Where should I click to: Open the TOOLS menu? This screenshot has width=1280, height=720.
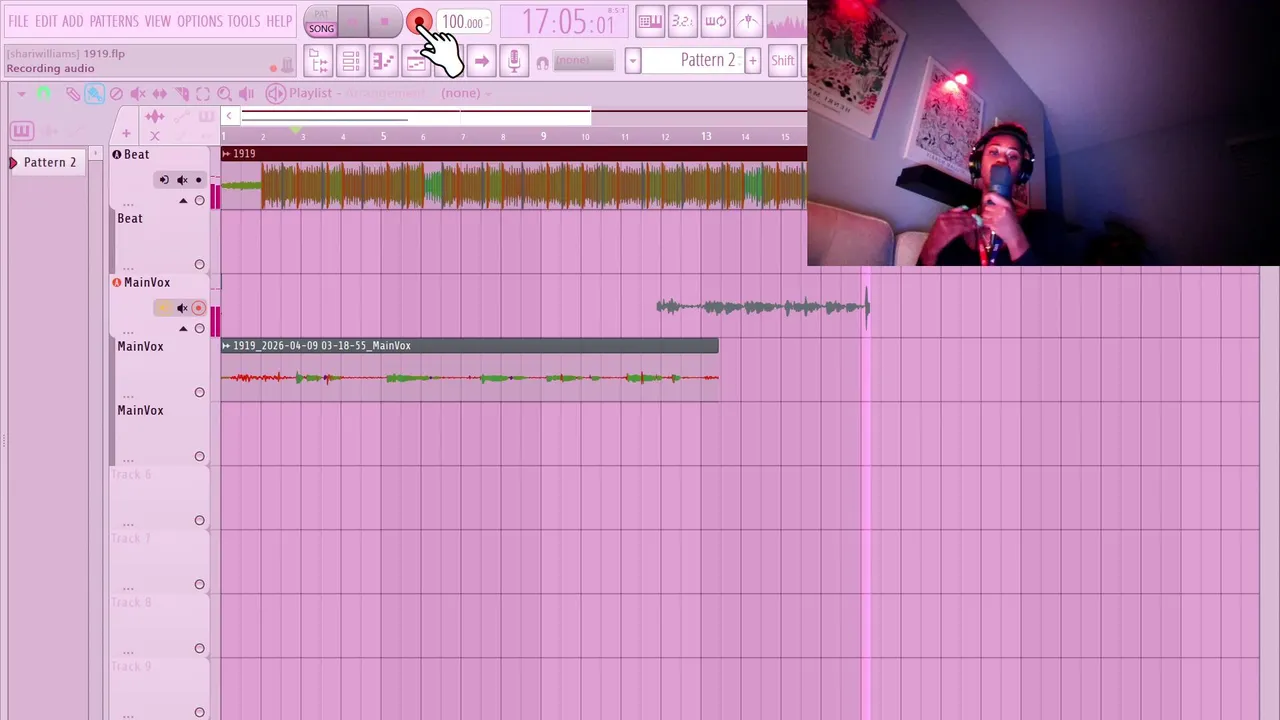(x=244, y=21)
